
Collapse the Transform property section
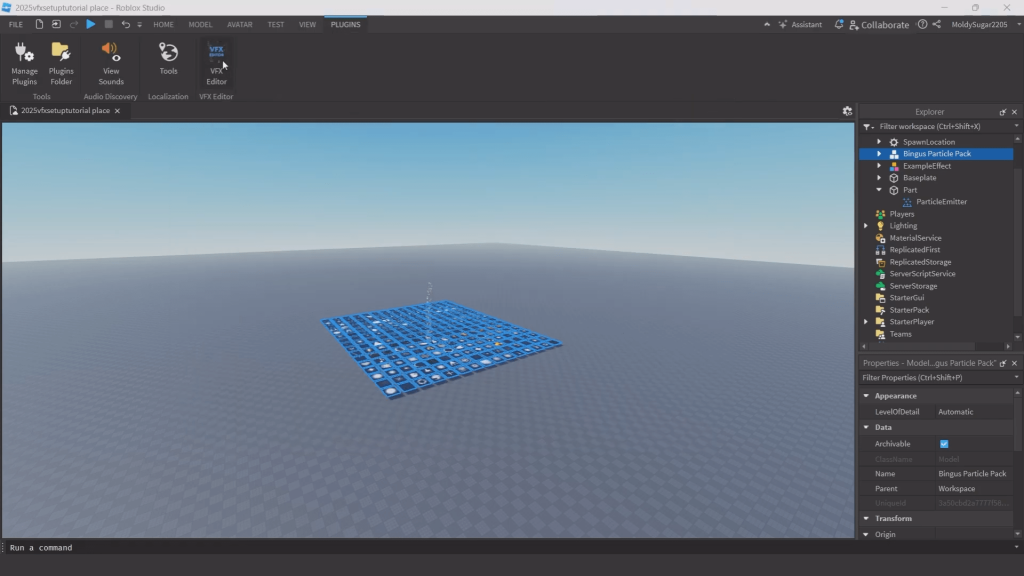(866, 518)
